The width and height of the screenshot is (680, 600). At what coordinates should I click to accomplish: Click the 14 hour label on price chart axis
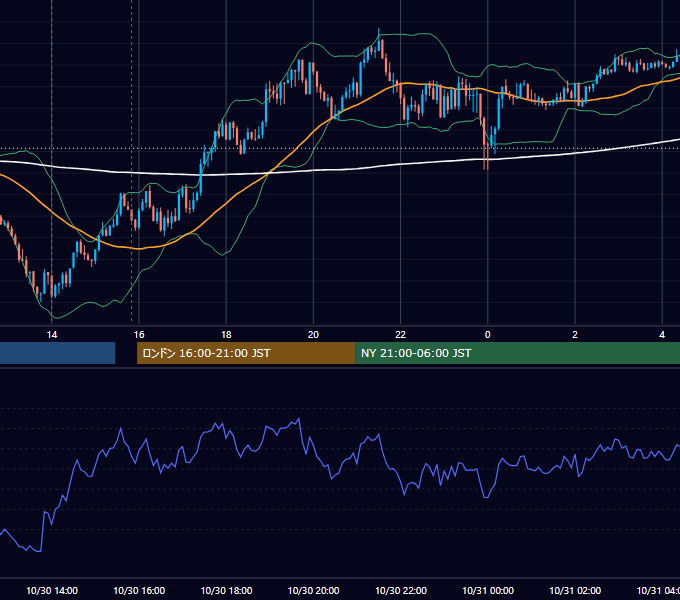coord(52,335)
